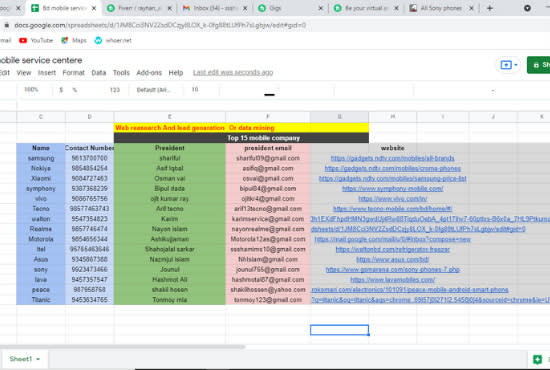550x370 pixels.
Task: Open the Maps bookmark
Action: [x=74, y=40]
